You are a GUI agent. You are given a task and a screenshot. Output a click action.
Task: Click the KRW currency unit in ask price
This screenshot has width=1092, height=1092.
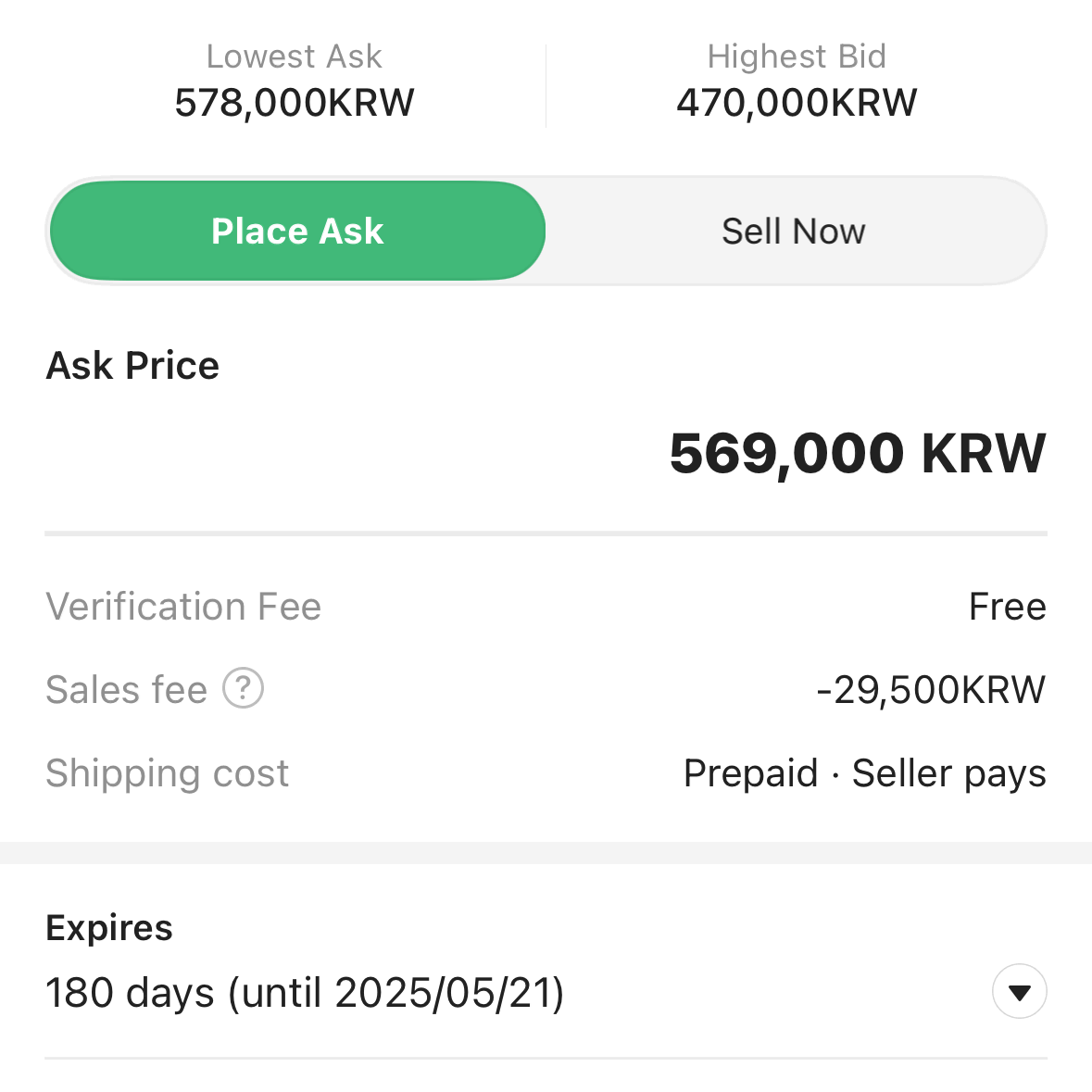(984, 453)
